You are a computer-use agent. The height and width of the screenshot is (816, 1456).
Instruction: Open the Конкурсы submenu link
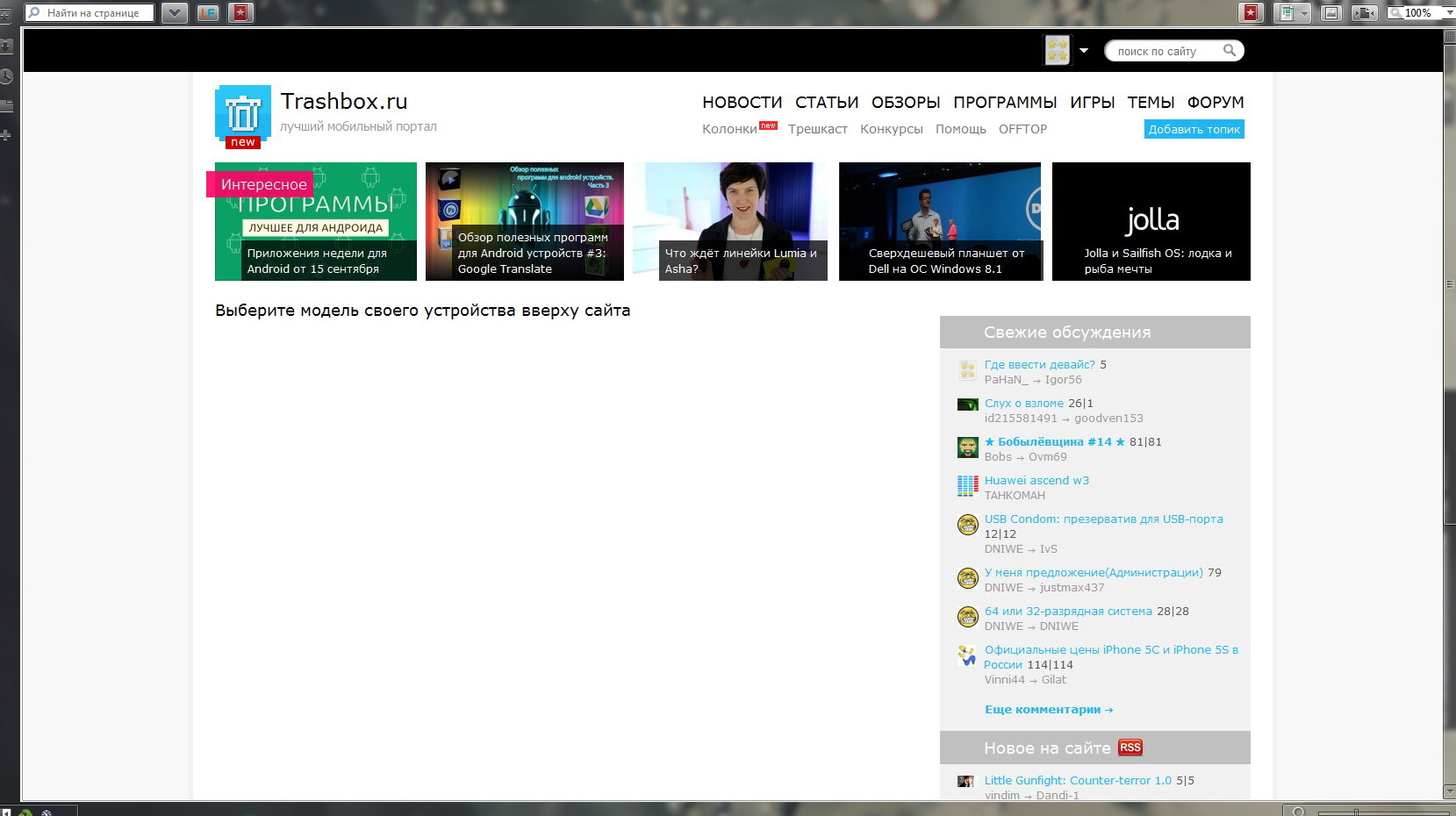click(892, 129)
